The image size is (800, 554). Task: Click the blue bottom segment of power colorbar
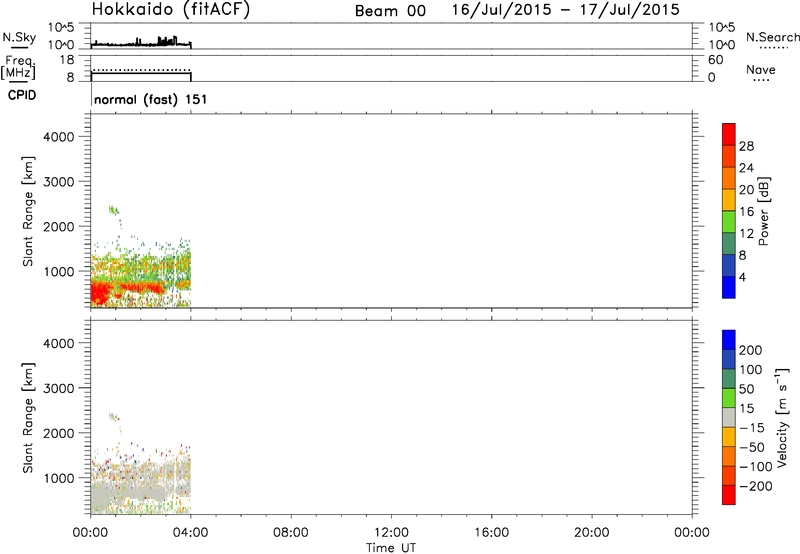(729, 287)
